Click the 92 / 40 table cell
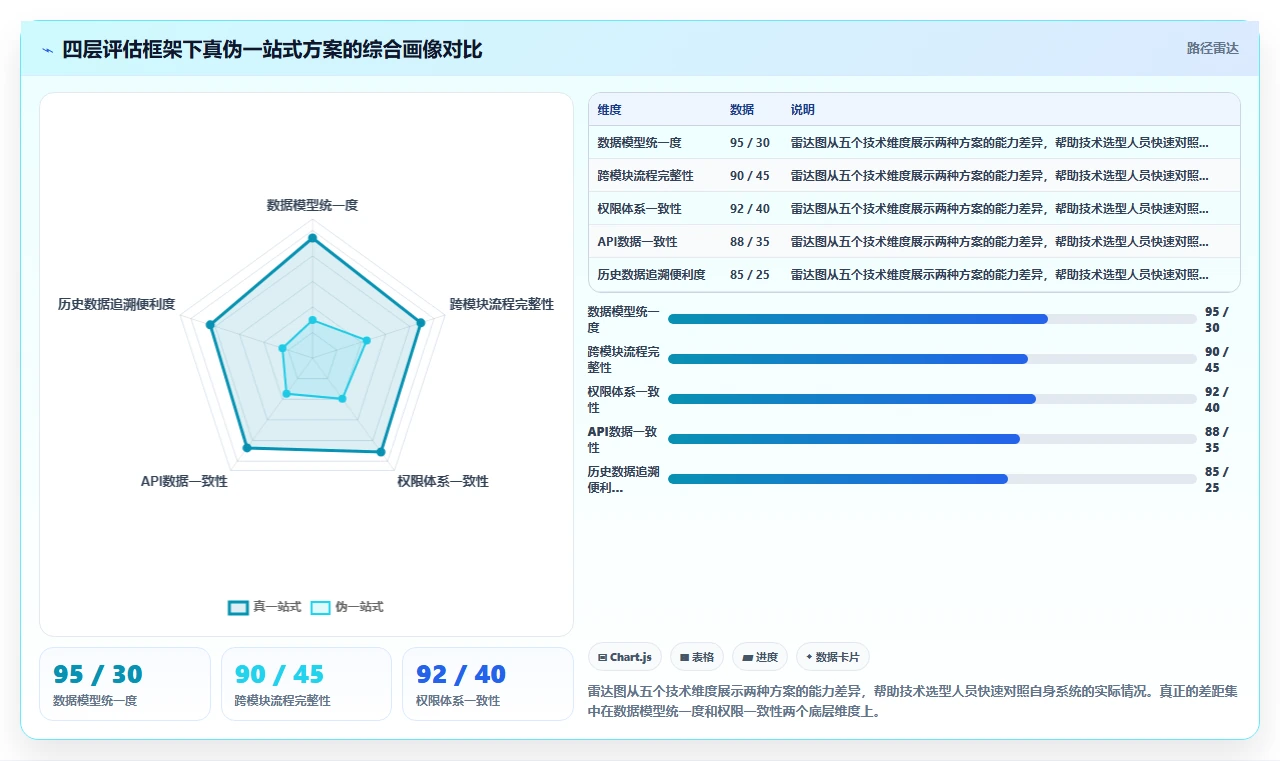The width and height of the screenshot is (1280, 761). pyautogui.click(x=750, y=208)
